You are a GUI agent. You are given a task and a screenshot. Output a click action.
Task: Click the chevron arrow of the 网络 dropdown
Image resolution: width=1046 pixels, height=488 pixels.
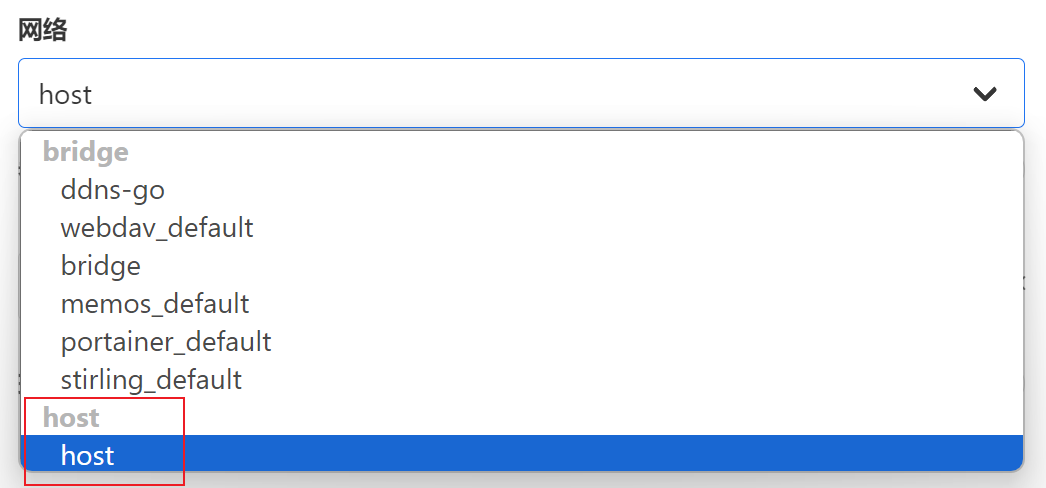point(985,94)
